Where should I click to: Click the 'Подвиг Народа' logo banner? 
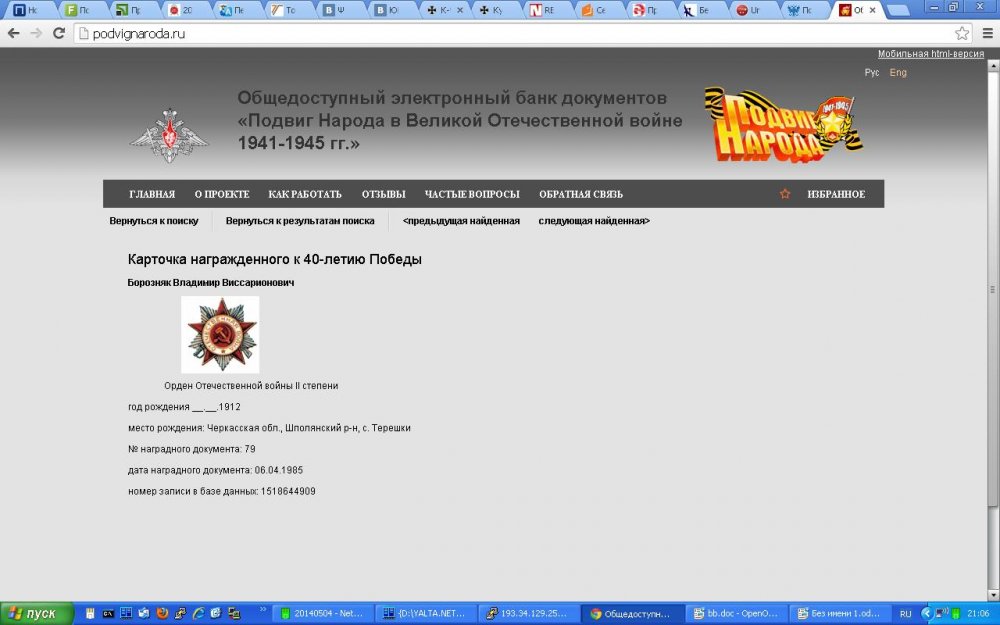pyautogui.click(x=783, y=124)
